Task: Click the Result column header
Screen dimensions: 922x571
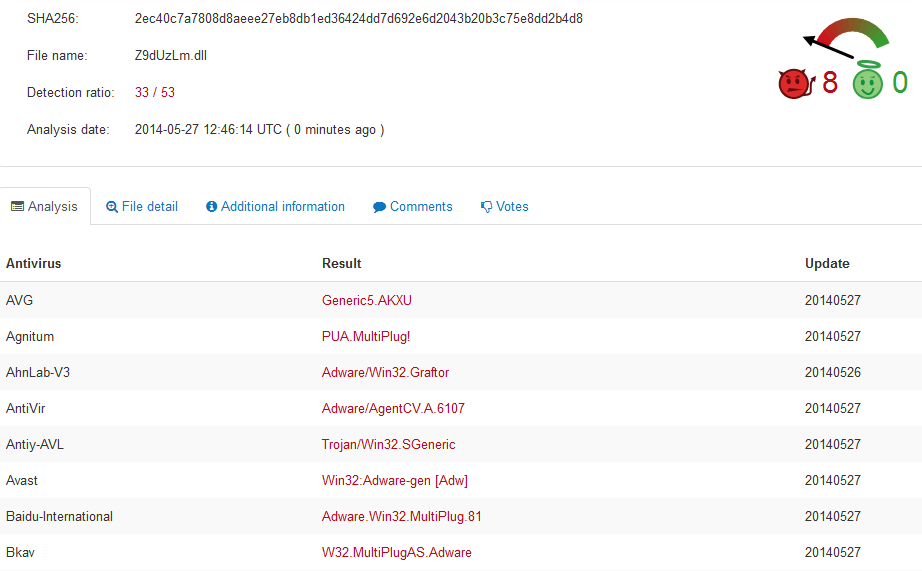Action: 342,263
